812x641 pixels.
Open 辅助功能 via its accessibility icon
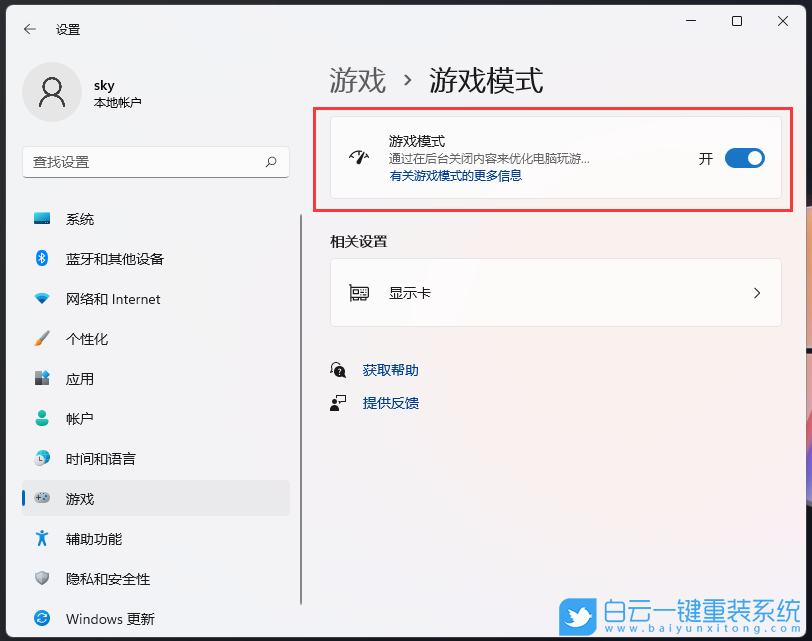[40, 539]
